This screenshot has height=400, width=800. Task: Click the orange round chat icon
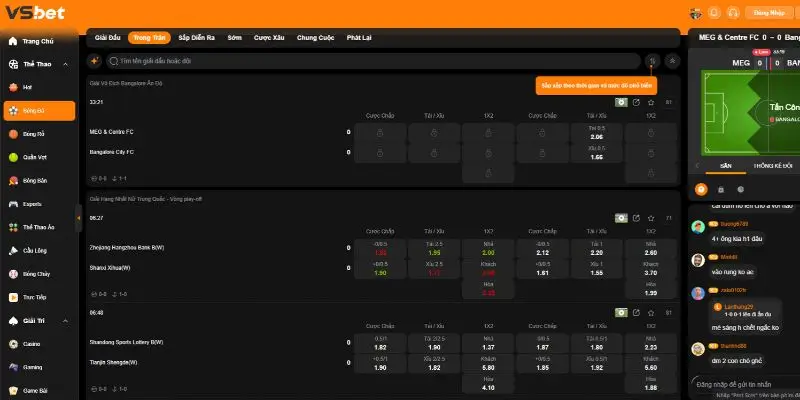pos(702,189)
